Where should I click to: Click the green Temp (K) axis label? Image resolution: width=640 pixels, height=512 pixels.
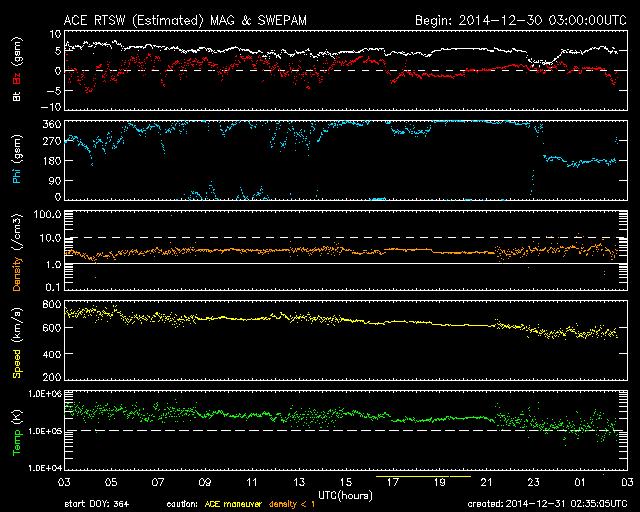17,429
